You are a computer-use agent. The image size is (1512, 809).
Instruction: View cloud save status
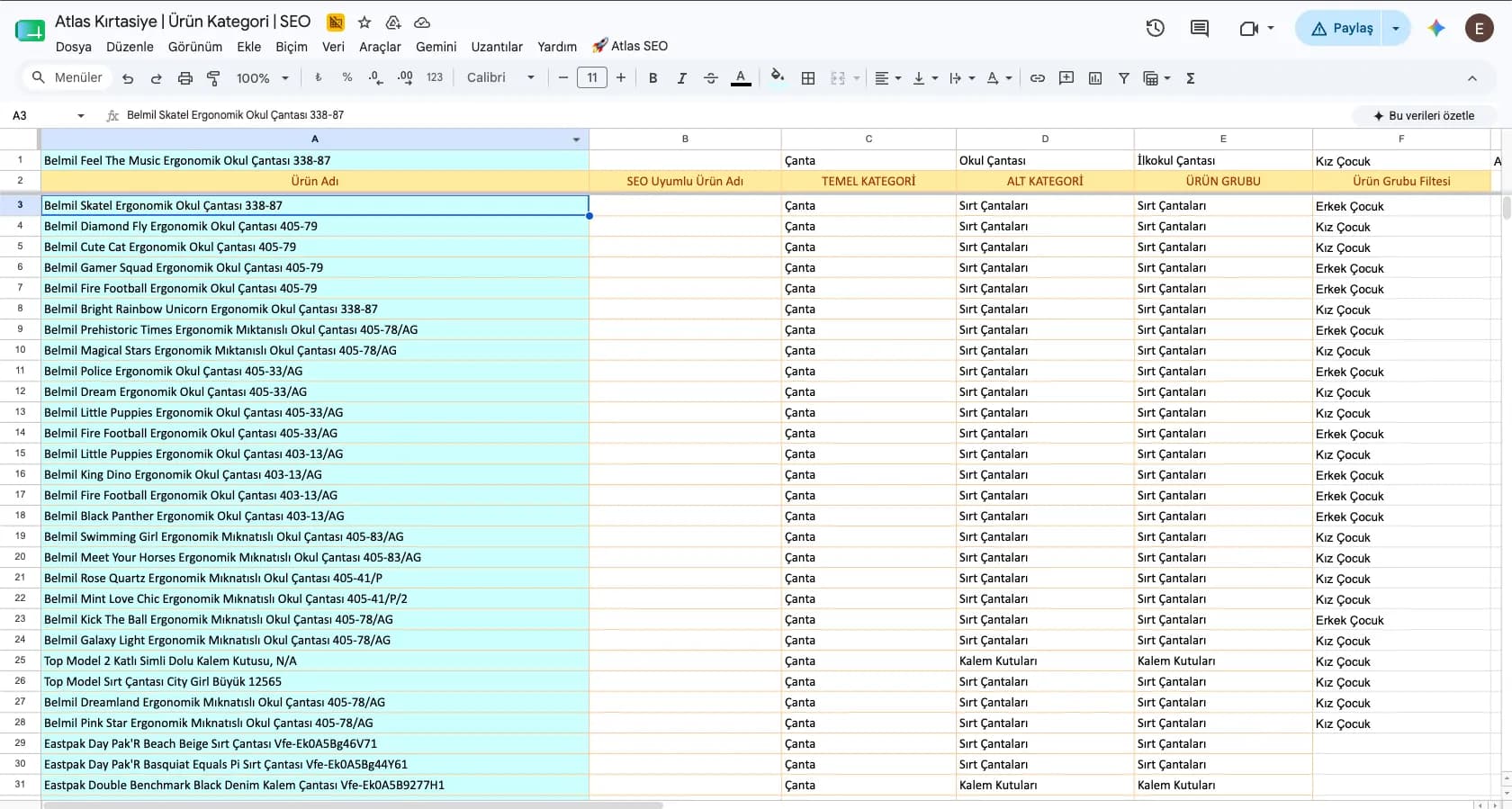coord(422,22)
